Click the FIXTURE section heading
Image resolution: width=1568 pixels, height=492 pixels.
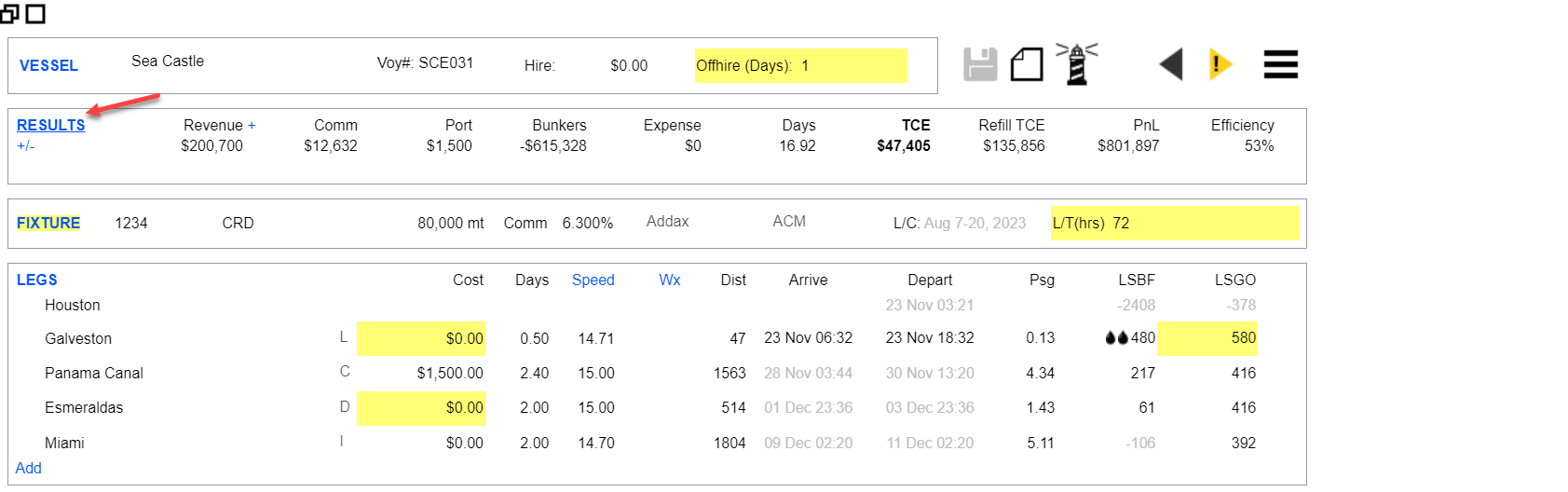point(48,223)
